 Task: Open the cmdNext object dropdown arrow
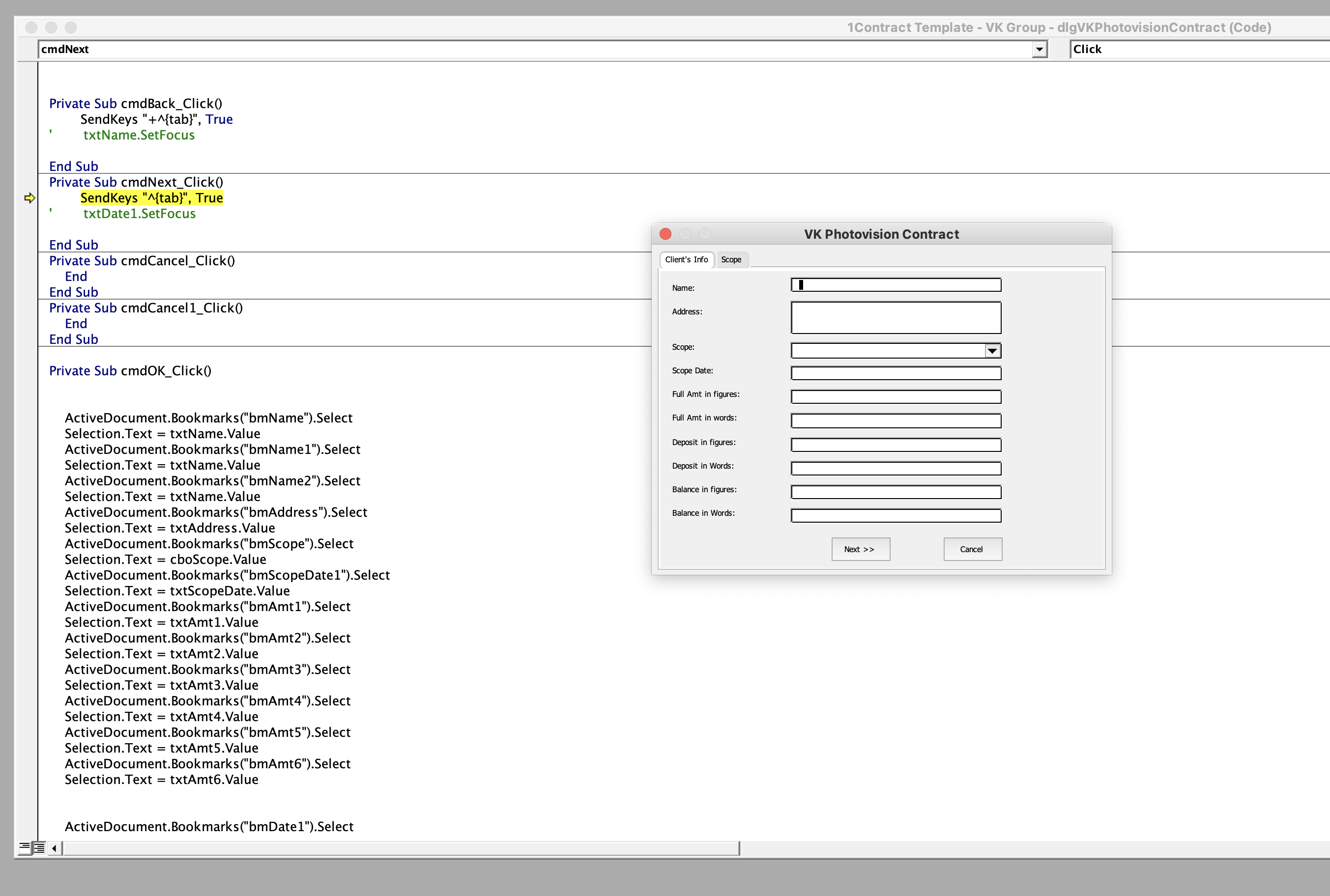tap(1040, 50)
